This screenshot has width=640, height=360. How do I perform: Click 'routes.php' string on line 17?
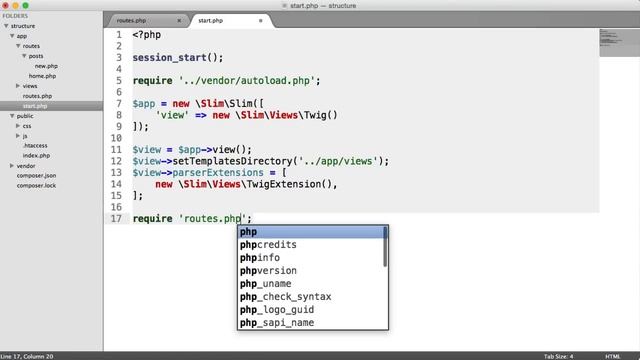click(x=213, y=219)
